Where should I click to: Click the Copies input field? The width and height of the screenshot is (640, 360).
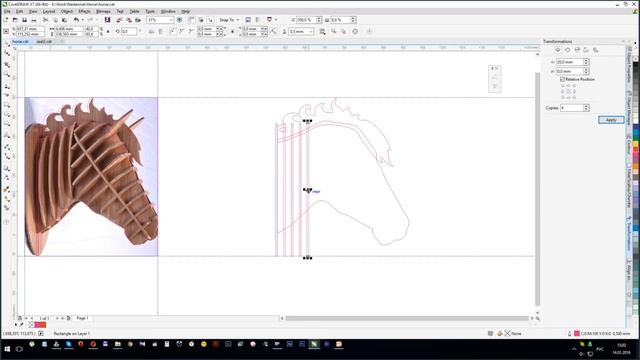[x=572, y=108]
